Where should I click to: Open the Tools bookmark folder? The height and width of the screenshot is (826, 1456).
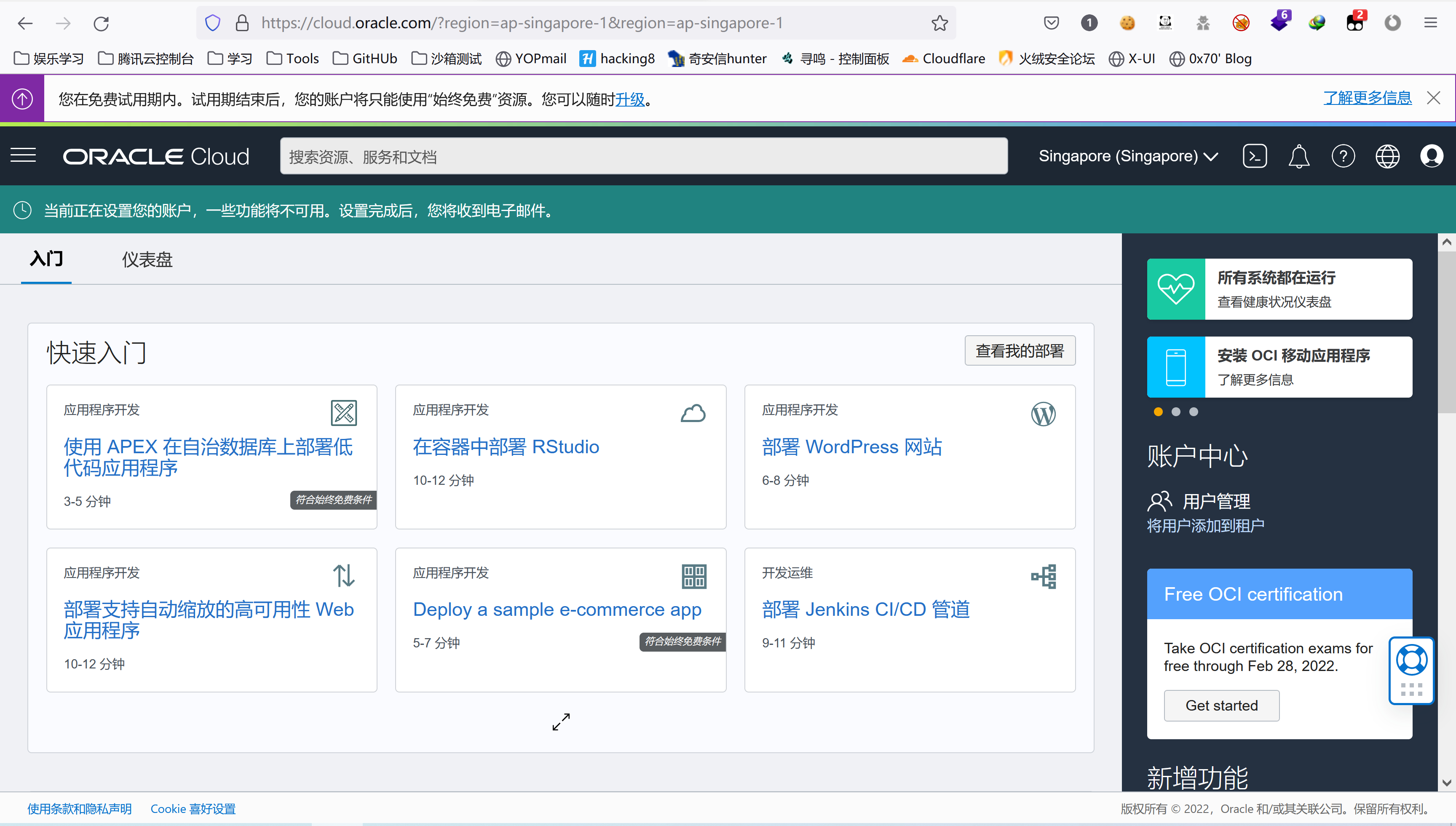tap(293, 59)
